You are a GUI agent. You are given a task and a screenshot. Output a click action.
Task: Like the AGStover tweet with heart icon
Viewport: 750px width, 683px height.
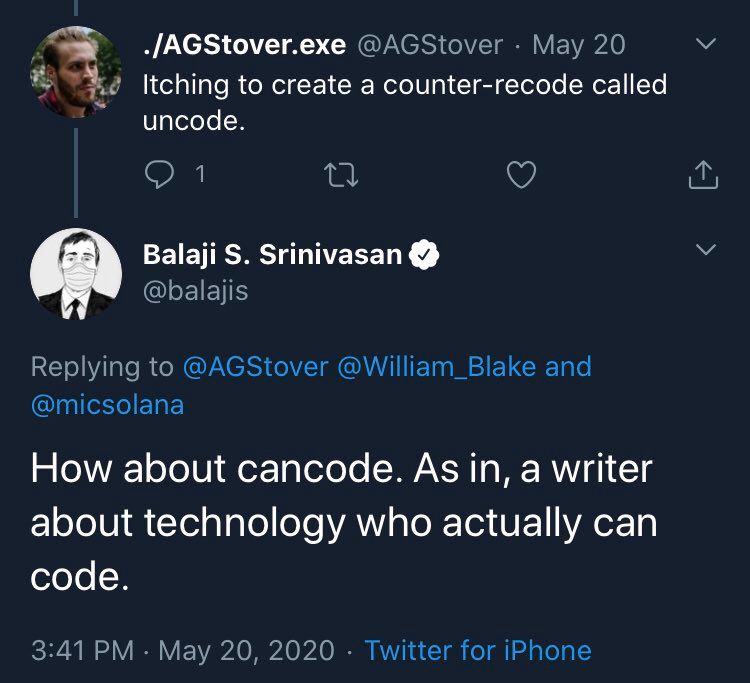tap(521, 175)
